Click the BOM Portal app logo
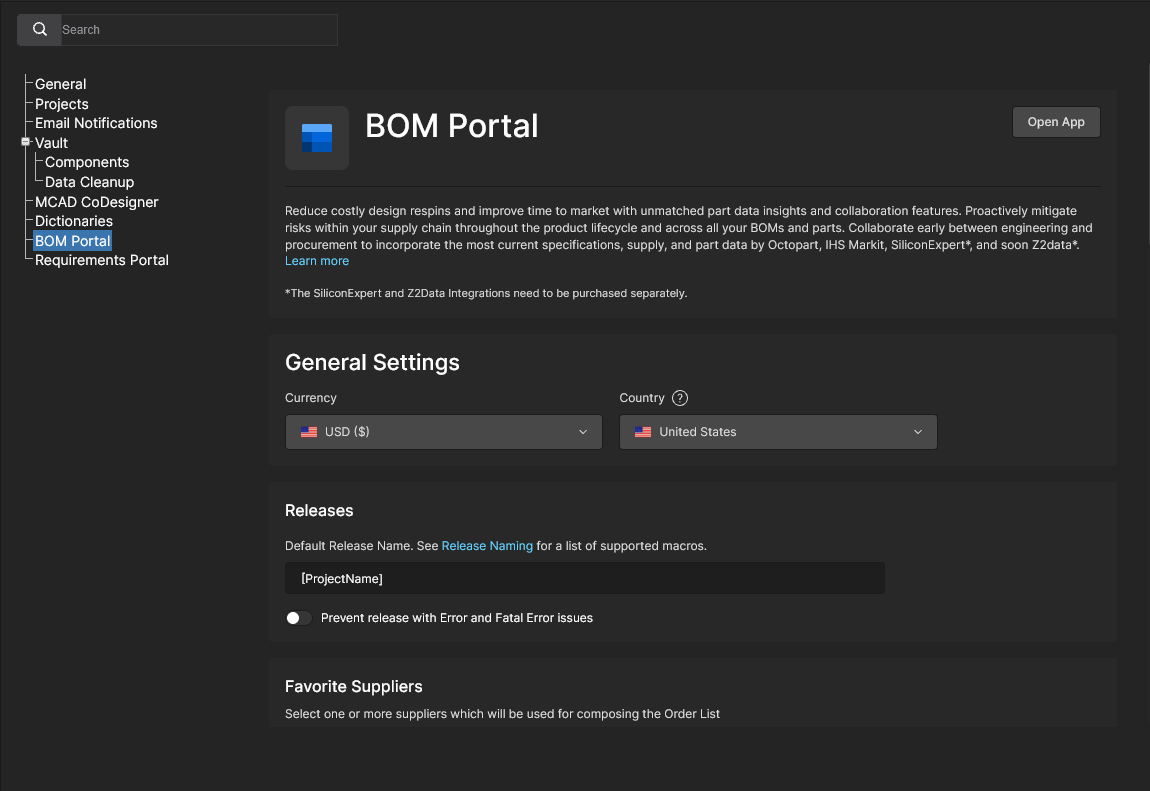Screen dimensions: 1150x791 point(317,138)
